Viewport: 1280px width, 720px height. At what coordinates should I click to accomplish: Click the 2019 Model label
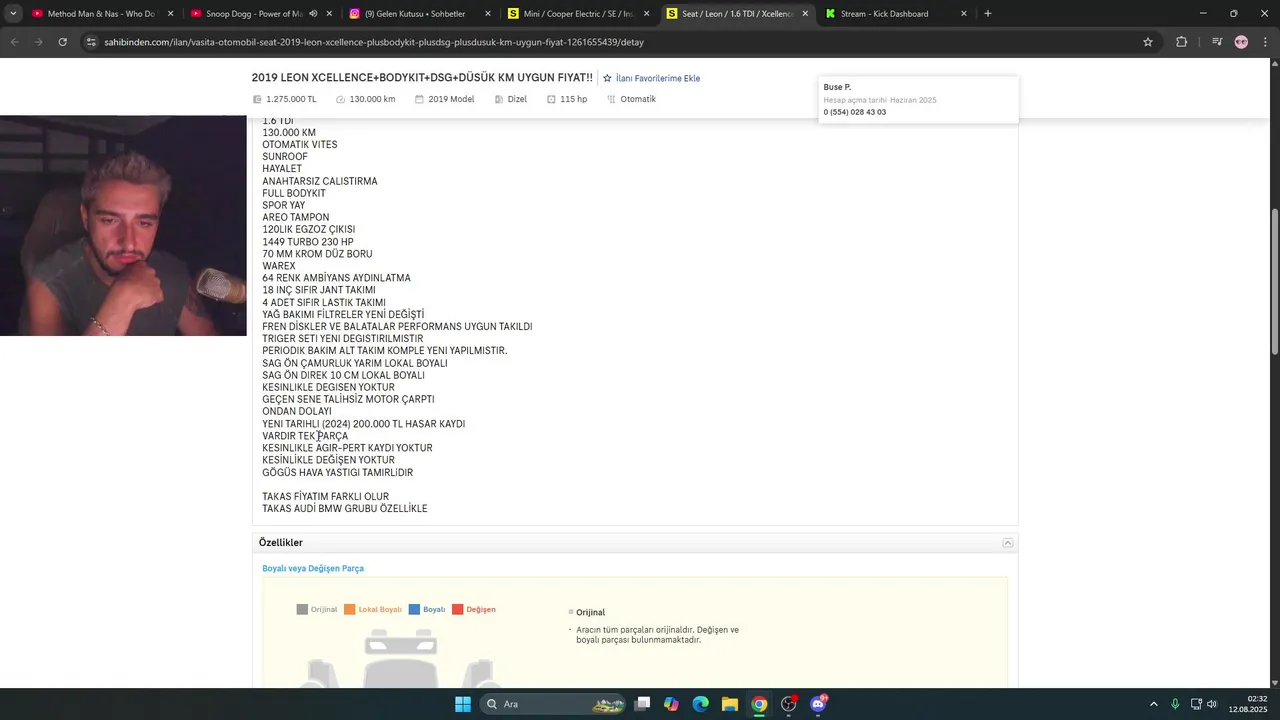[x=451, y=99]
